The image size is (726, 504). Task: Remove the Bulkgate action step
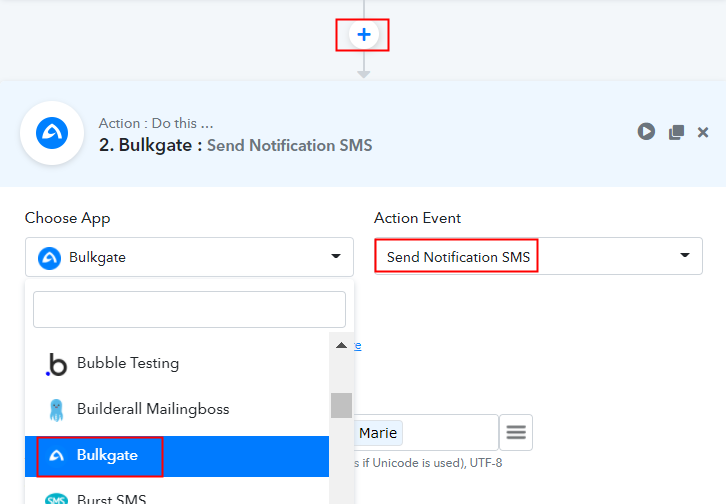tap(703, 132)
